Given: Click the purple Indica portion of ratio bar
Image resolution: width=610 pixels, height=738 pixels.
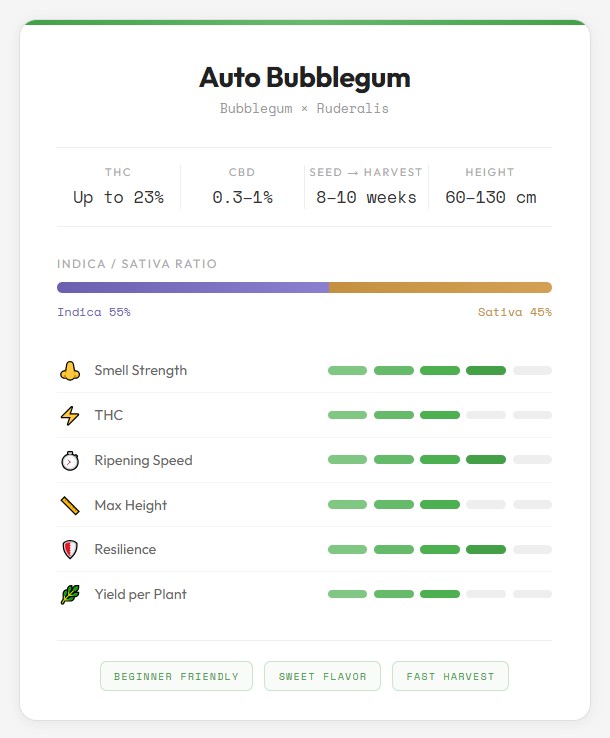Looking at the screenshot, I should [x=193, y=288].
